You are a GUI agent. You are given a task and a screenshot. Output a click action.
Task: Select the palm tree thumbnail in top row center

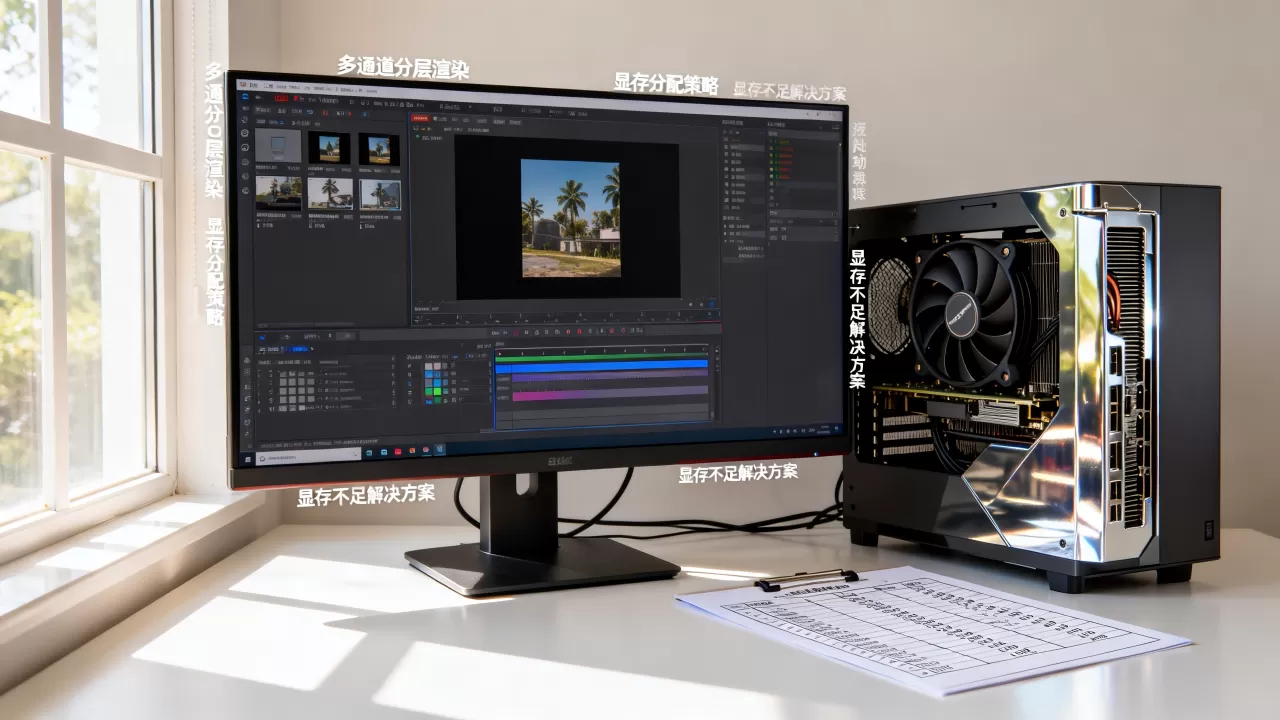coord(329,149)
